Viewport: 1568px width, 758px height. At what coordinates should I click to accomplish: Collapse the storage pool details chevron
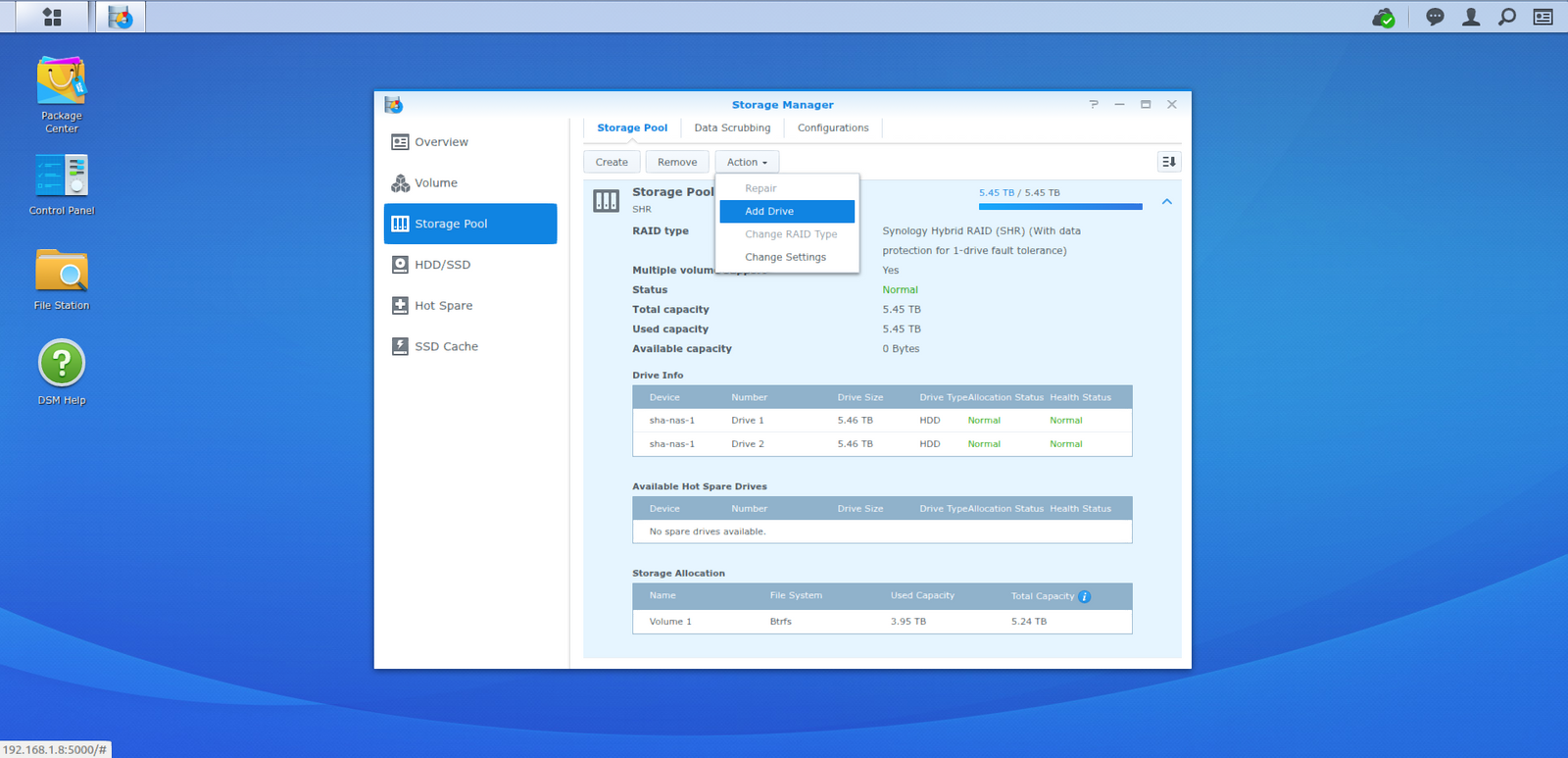tap(1166, 201)
